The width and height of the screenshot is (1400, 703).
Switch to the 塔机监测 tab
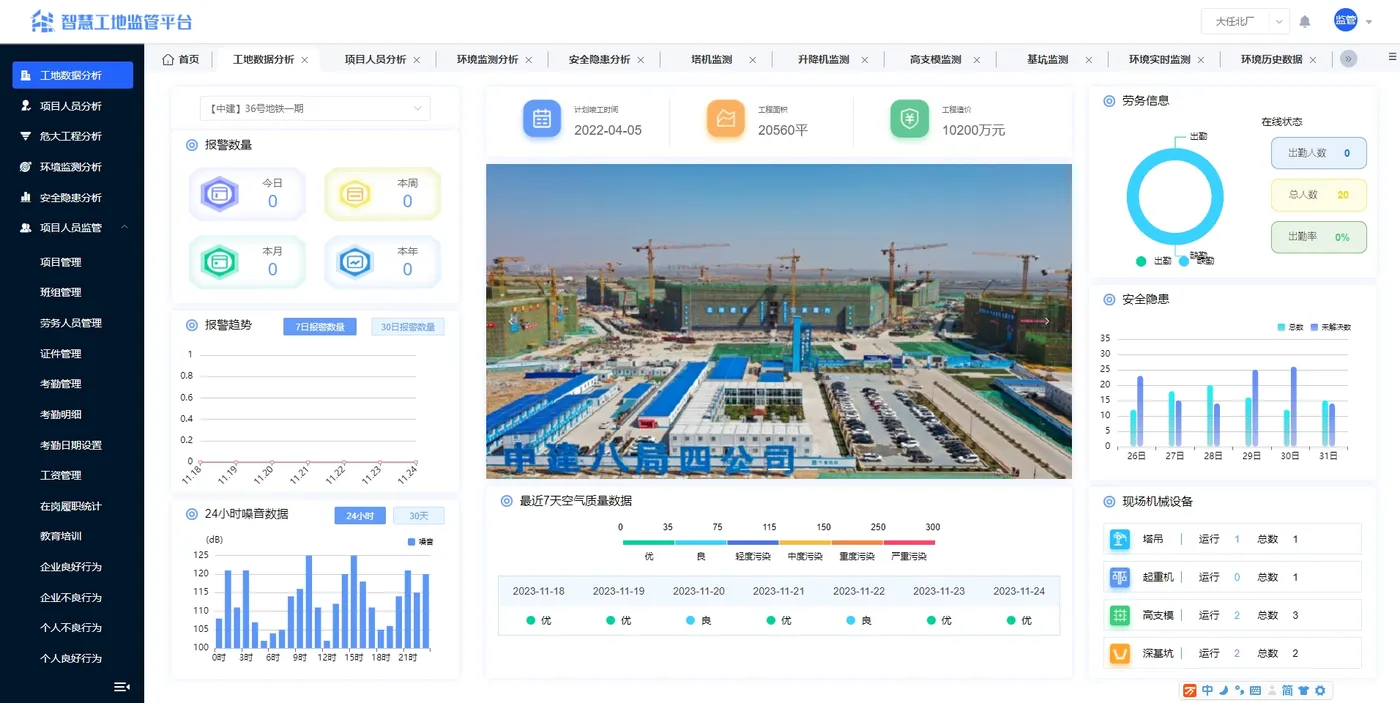coord(712,60)
